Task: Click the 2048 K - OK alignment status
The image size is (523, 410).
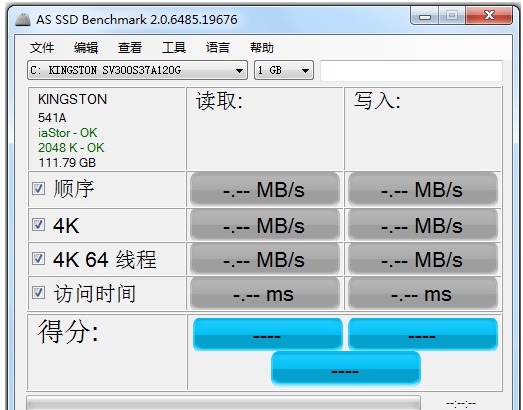Action: [x=71, y=148]
